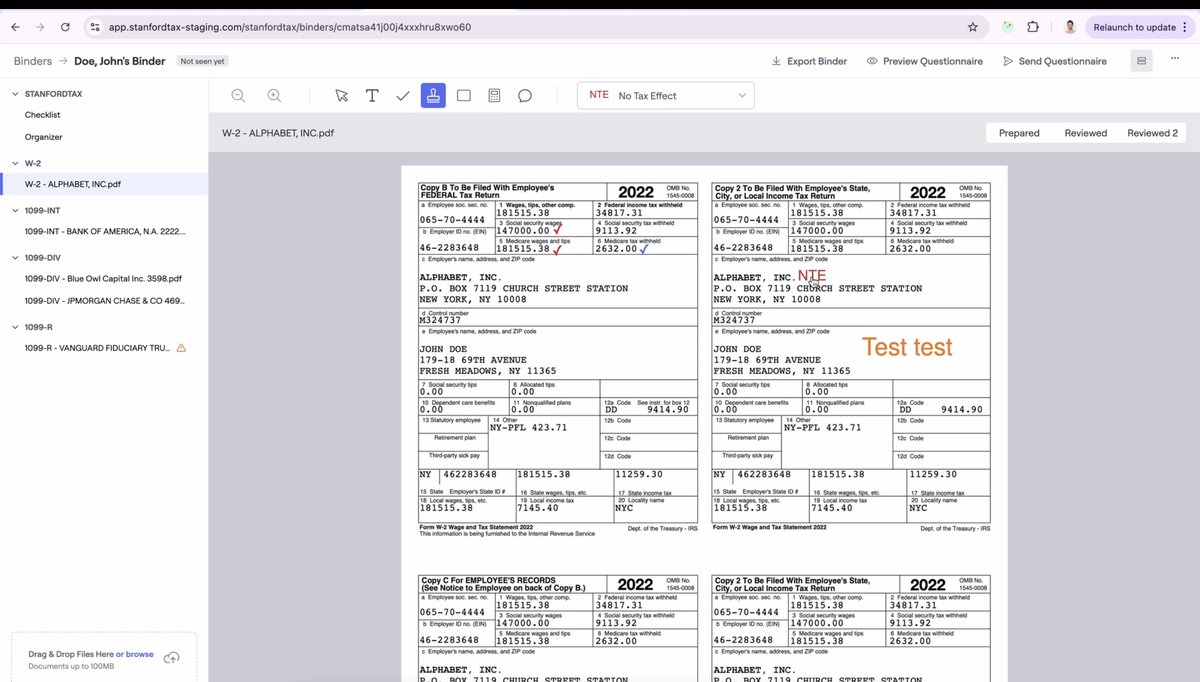Click the orange Test test annotation
This screenshot has height=682, width=1200.
[x=907, y=347]
